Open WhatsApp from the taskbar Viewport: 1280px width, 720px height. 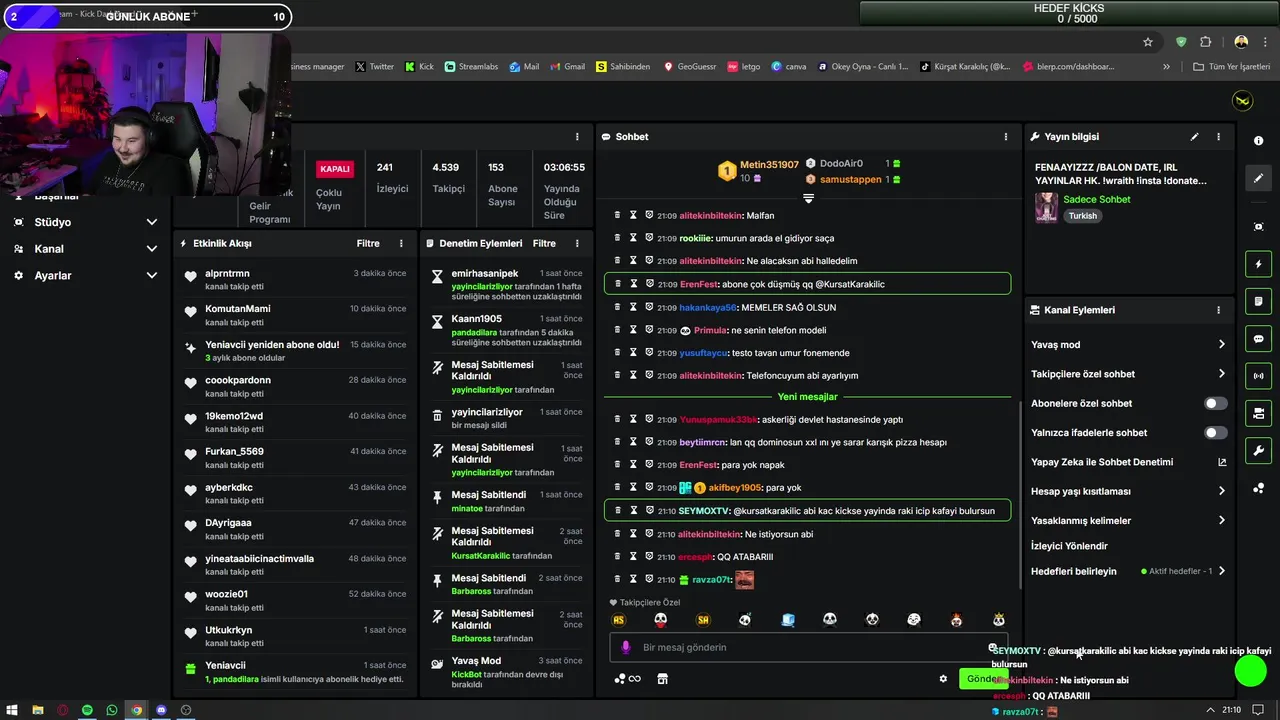(111, 710)
